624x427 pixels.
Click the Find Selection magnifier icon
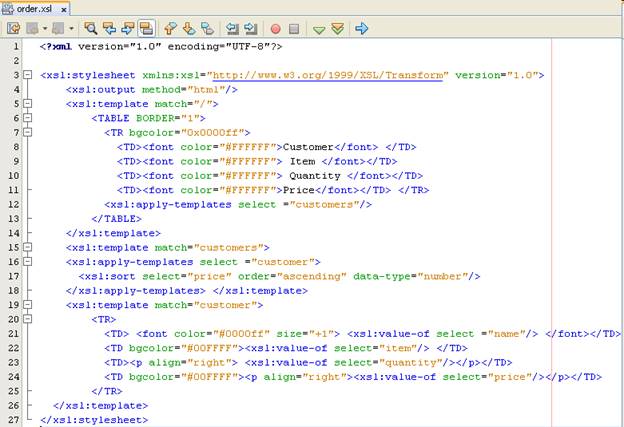90,28
